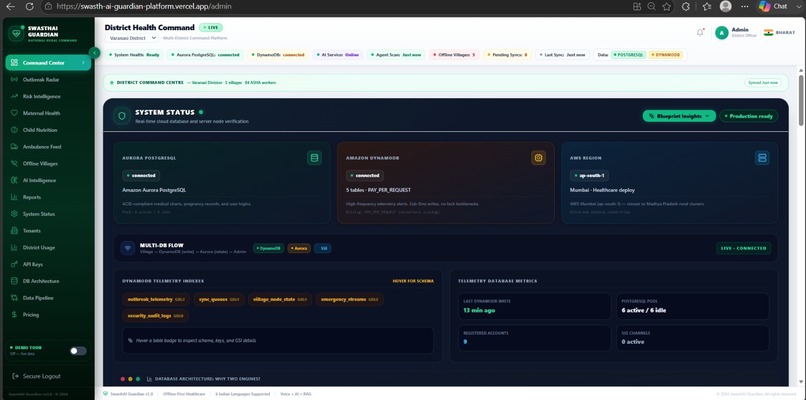
Task: Click the AWS Region card server icon
Action: click(762, 158)
